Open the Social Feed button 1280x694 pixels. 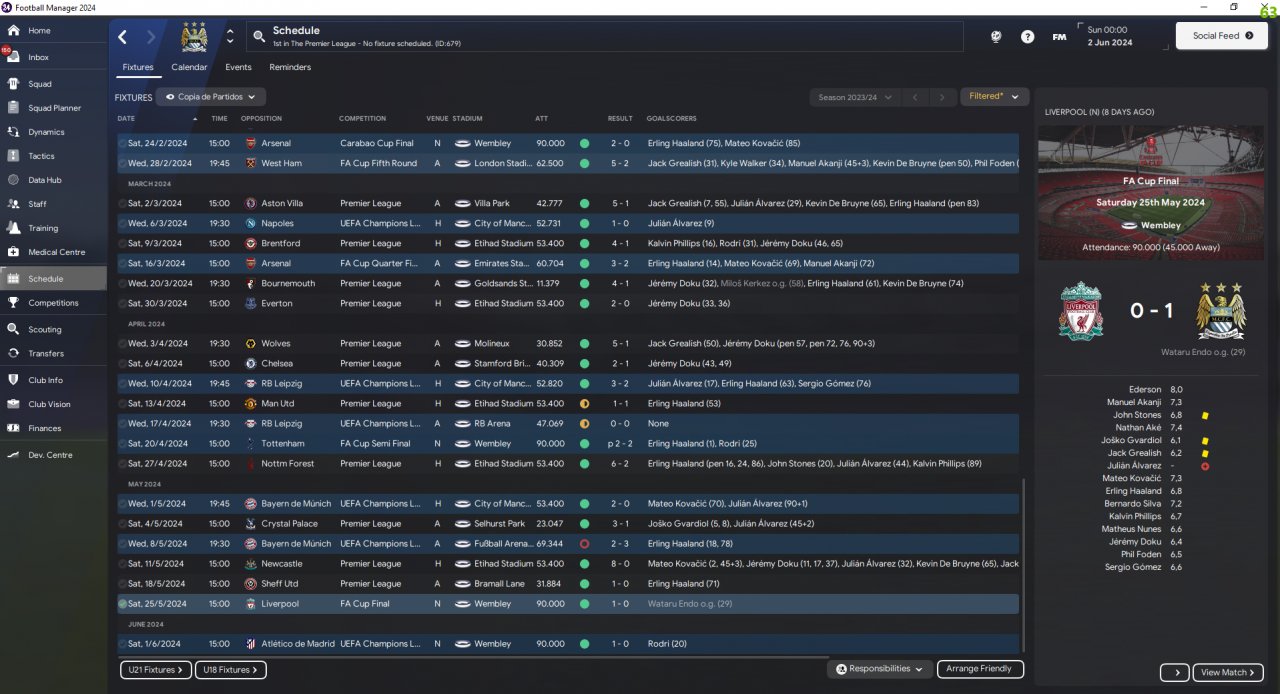coord(1222,36)
